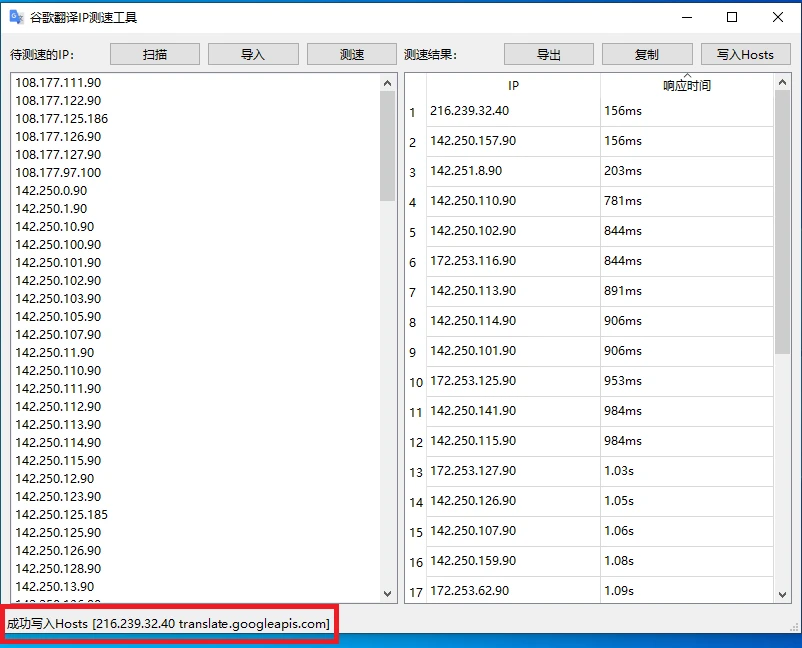This screenshot has height=648, width=802.
Task: Select result IP cell 142.250.159.90
Action: coord(514,561)
